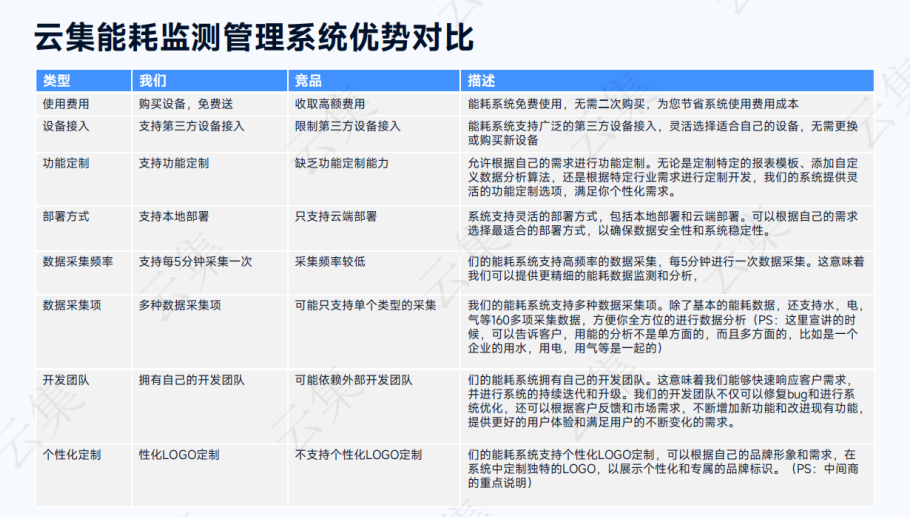The height and width of the screenshot is (517, 910).
Task: Select the 我们 column header
Action: [153, 80]
